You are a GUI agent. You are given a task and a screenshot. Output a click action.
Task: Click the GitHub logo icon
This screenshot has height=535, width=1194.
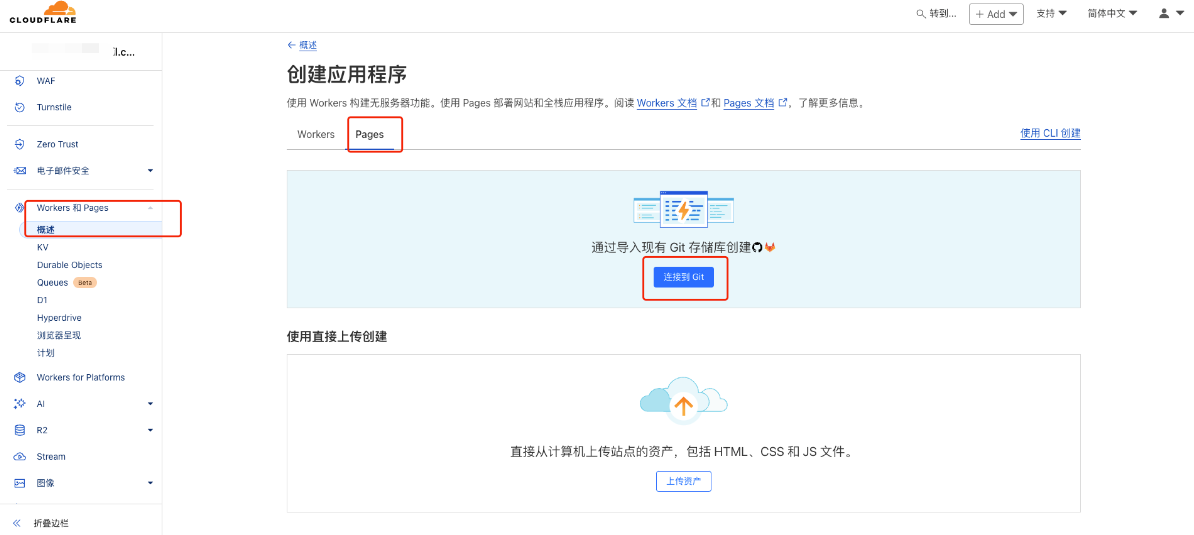[757, 247]
